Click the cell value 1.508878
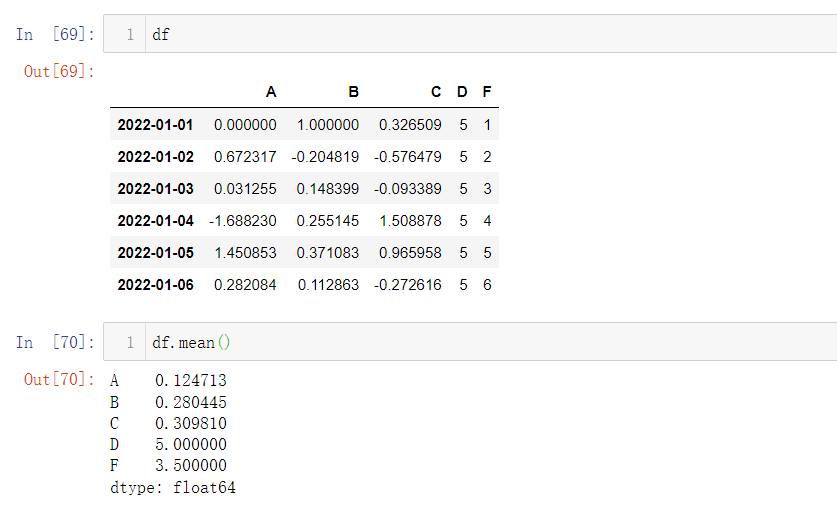The width and height of the screenshot is (837, 507). (x=410, y=220)
